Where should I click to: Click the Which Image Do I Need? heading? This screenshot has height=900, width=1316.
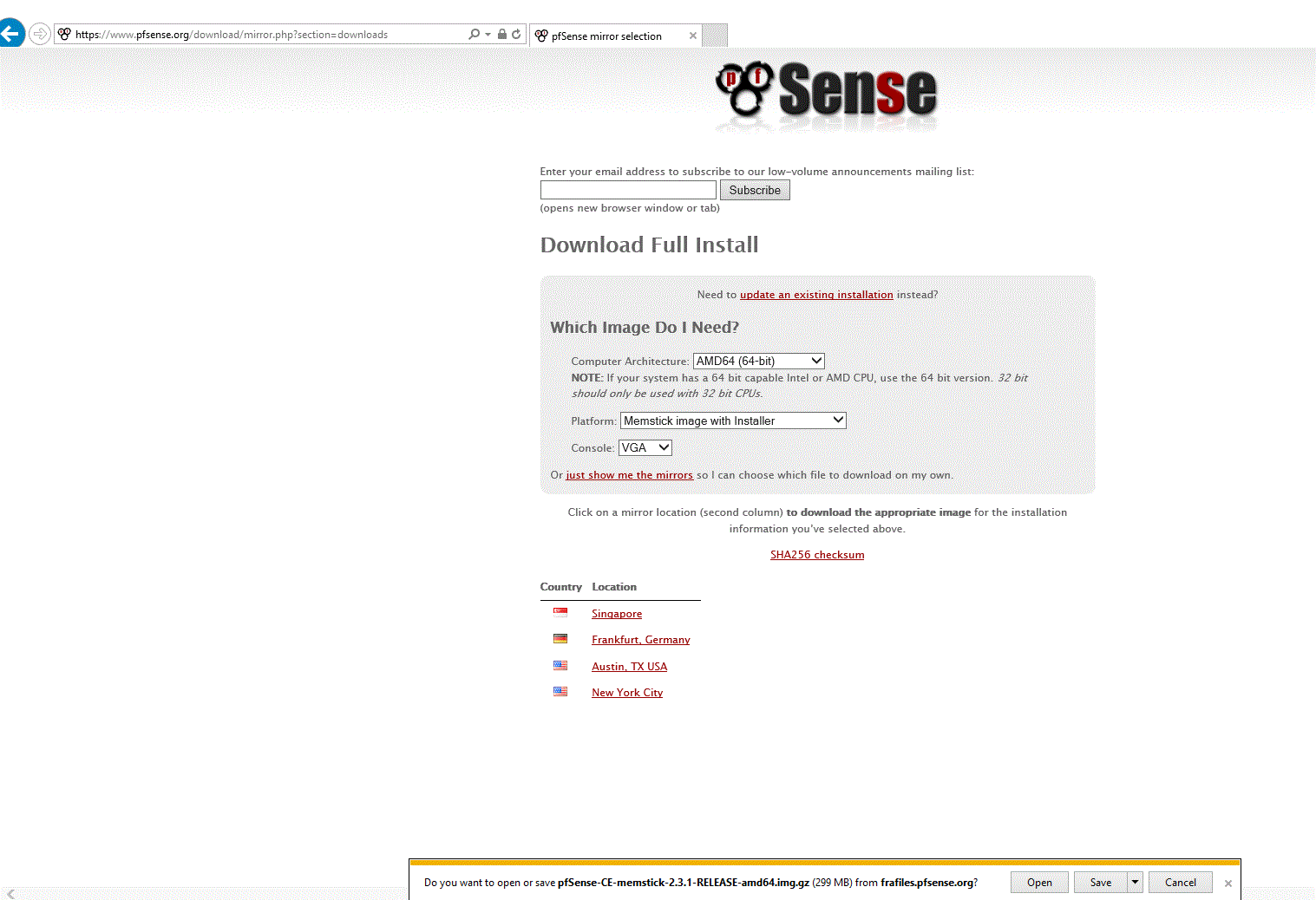point(645,327)
